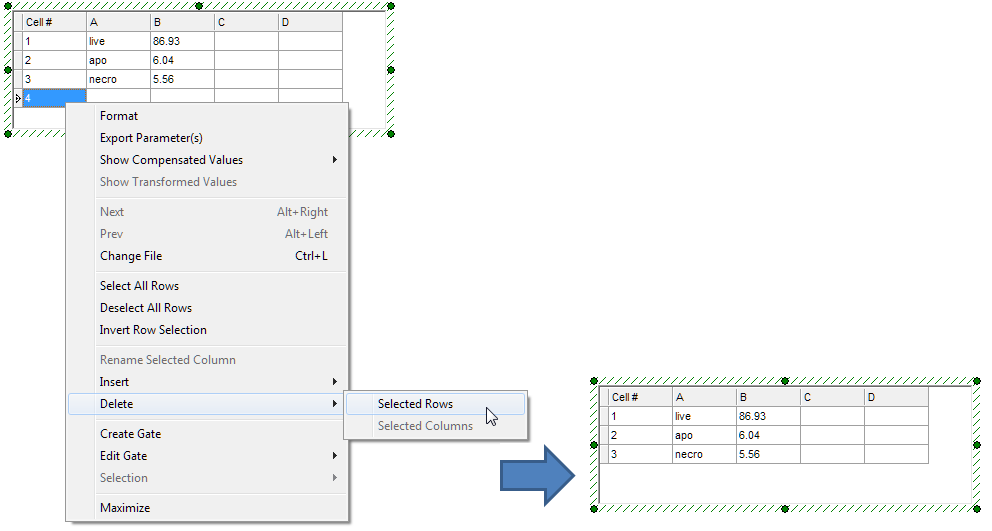Screen dimensions: 992x531
Task: Click Invert Row Selection
Action: [153, 330]
